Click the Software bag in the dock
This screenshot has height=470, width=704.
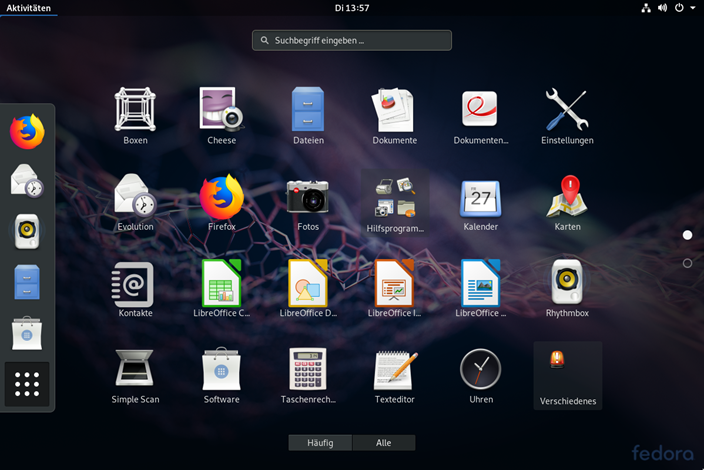27,333
